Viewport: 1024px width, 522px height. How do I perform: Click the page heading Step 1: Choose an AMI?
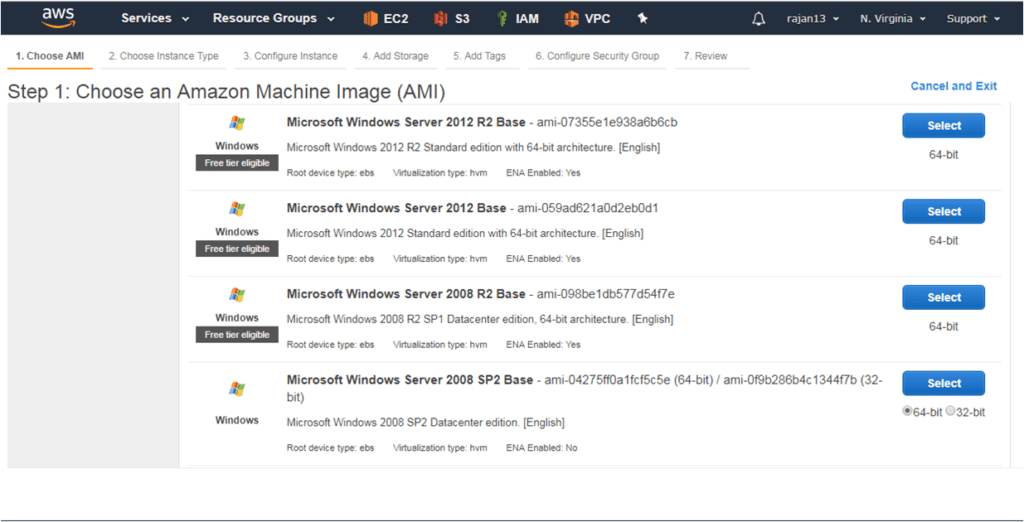226,91
